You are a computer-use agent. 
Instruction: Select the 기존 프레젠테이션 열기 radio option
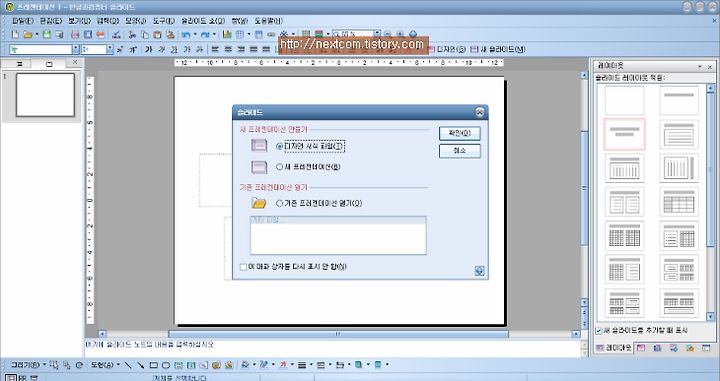279,203
